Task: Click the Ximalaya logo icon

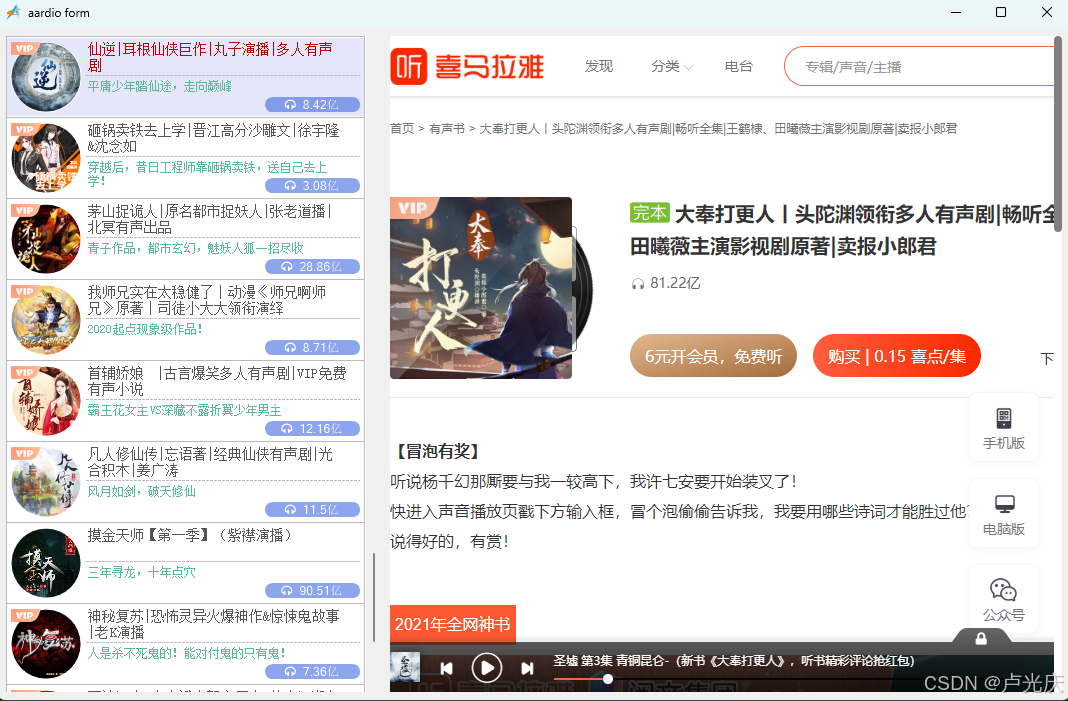Action: click(409, 66)
